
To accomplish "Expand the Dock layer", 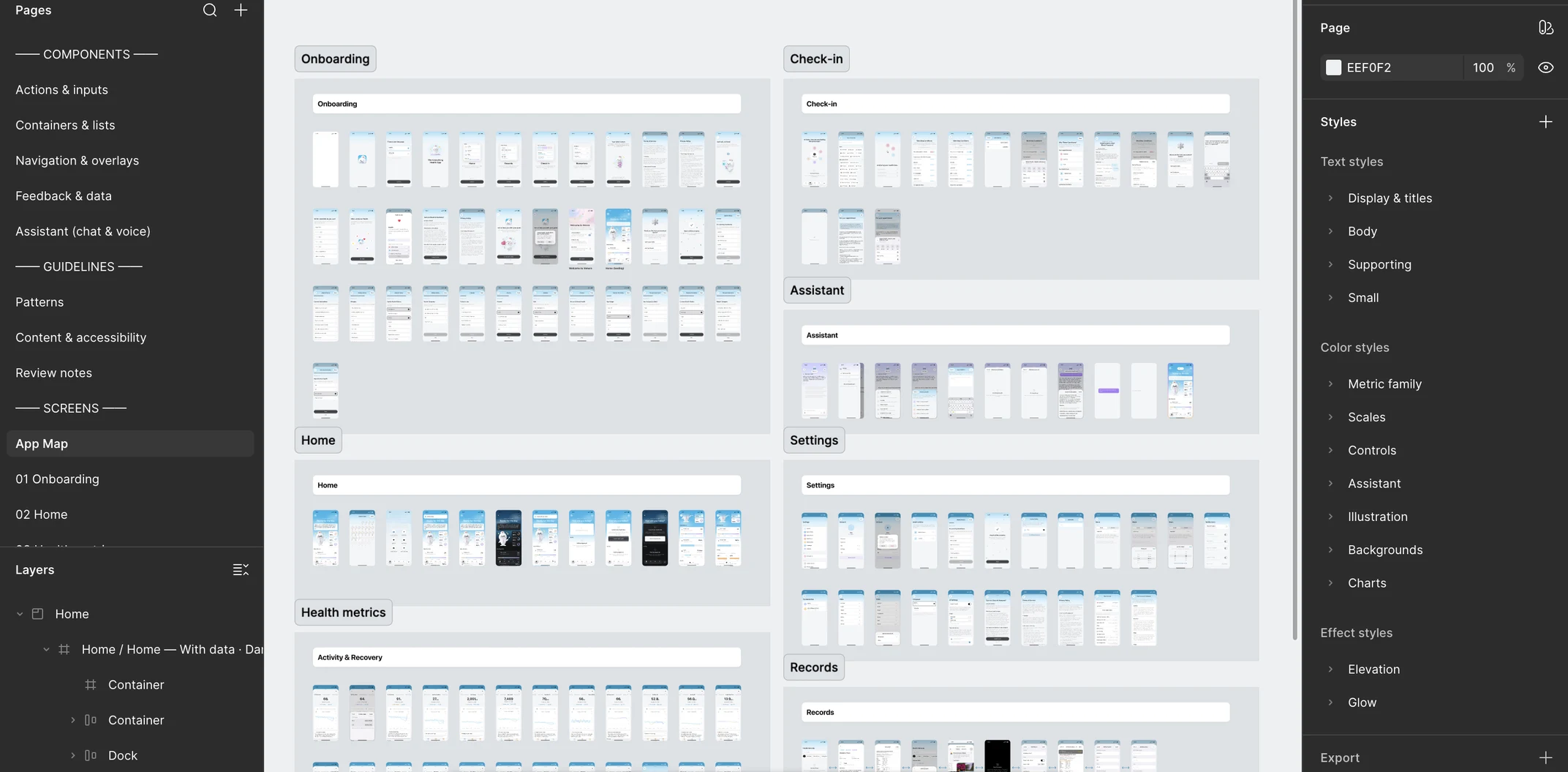I will point(72,755).
